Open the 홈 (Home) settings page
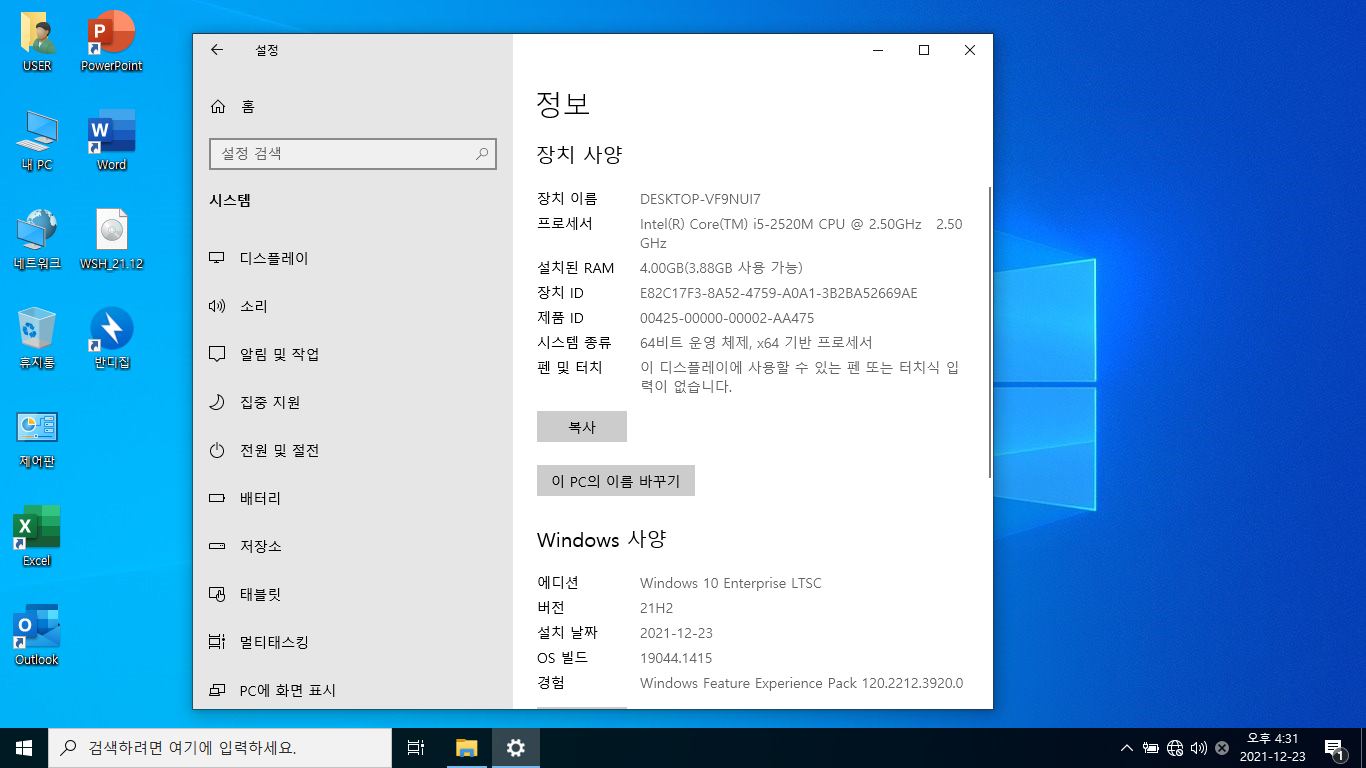Viewport: 1366px width, 768px height. pyautogui.click(x=352, y=106)
